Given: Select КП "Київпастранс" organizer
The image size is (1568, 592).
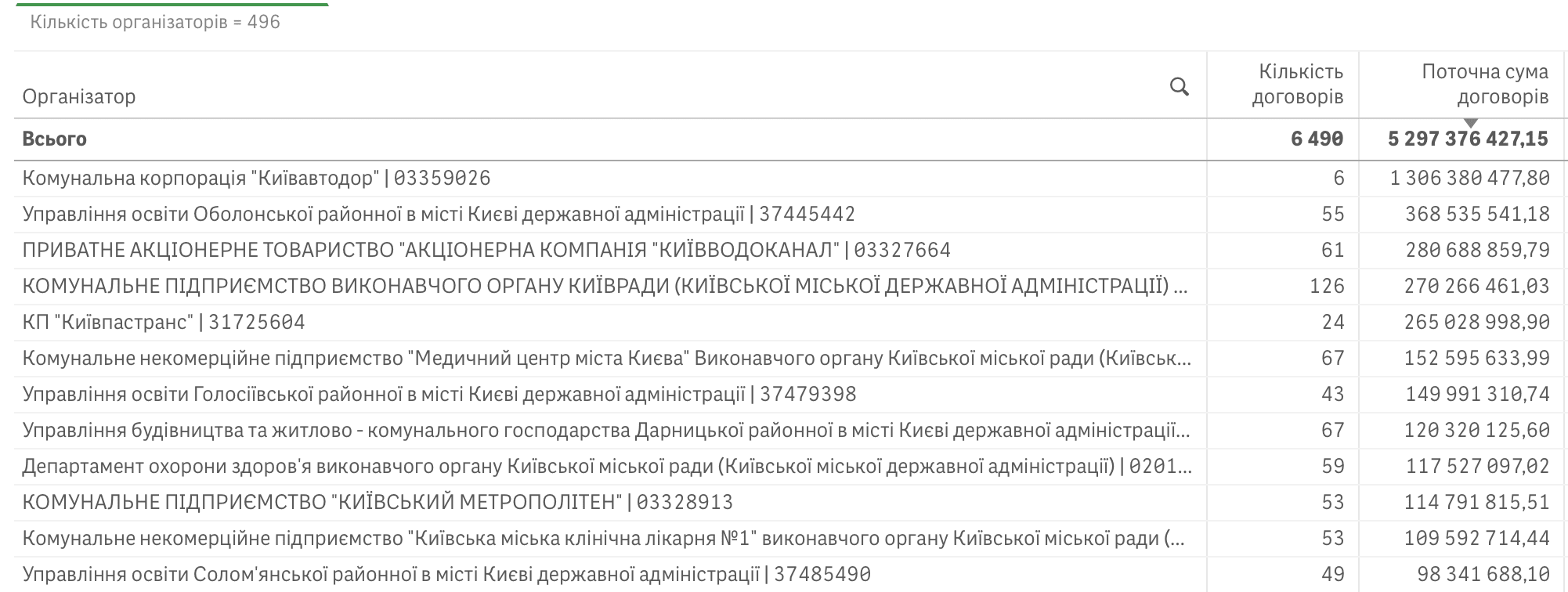Looking at the screenshot, I should tap(164, 323).
